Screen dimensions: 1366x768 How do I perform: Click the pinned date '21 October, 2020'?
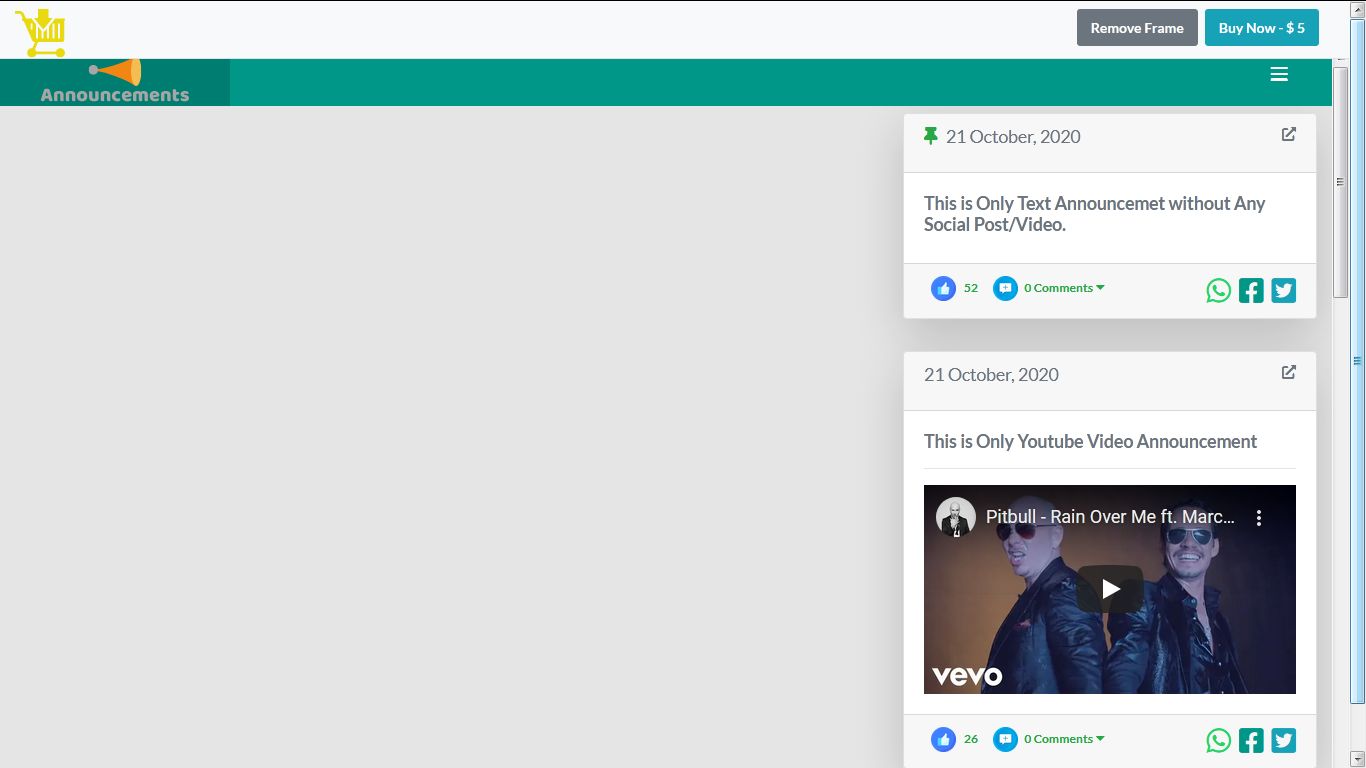pyautogui.click(x=1013, y=137)
